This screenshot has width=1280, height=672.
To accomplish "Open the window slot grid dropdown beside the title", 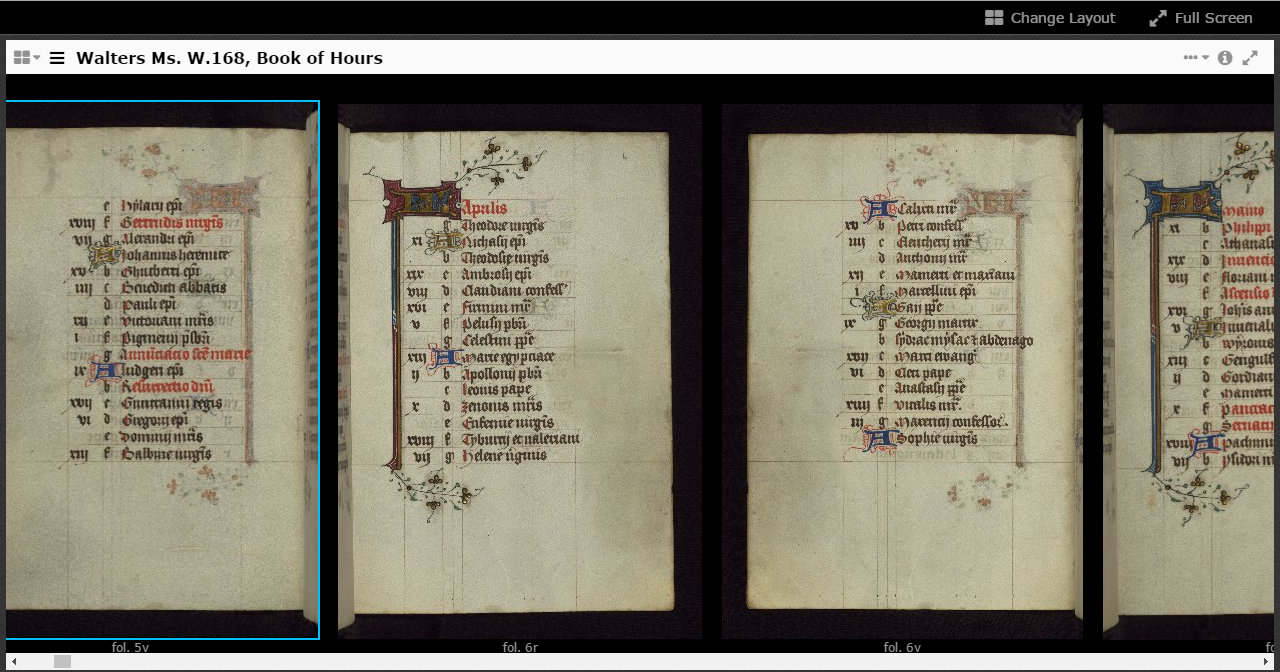I will point(27,58).
